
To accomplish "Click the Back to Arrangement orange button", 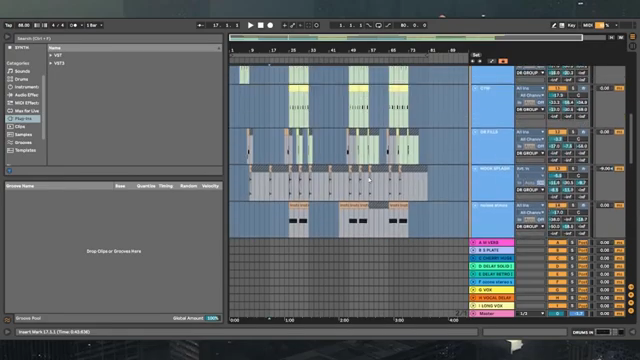I will tap(503, 61).
